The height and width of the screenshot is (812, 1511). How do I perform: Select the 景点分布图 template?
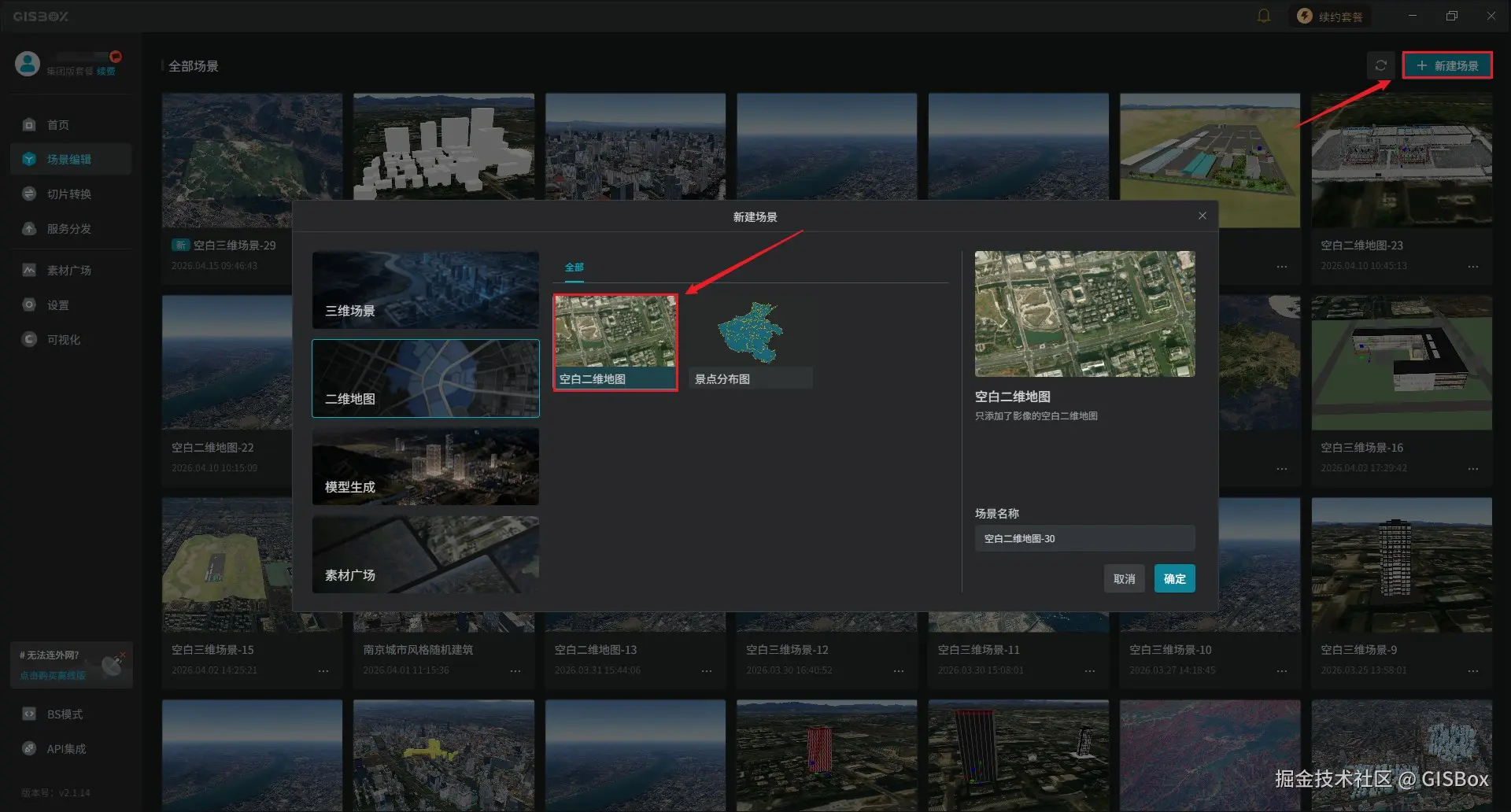coord(752,342)
